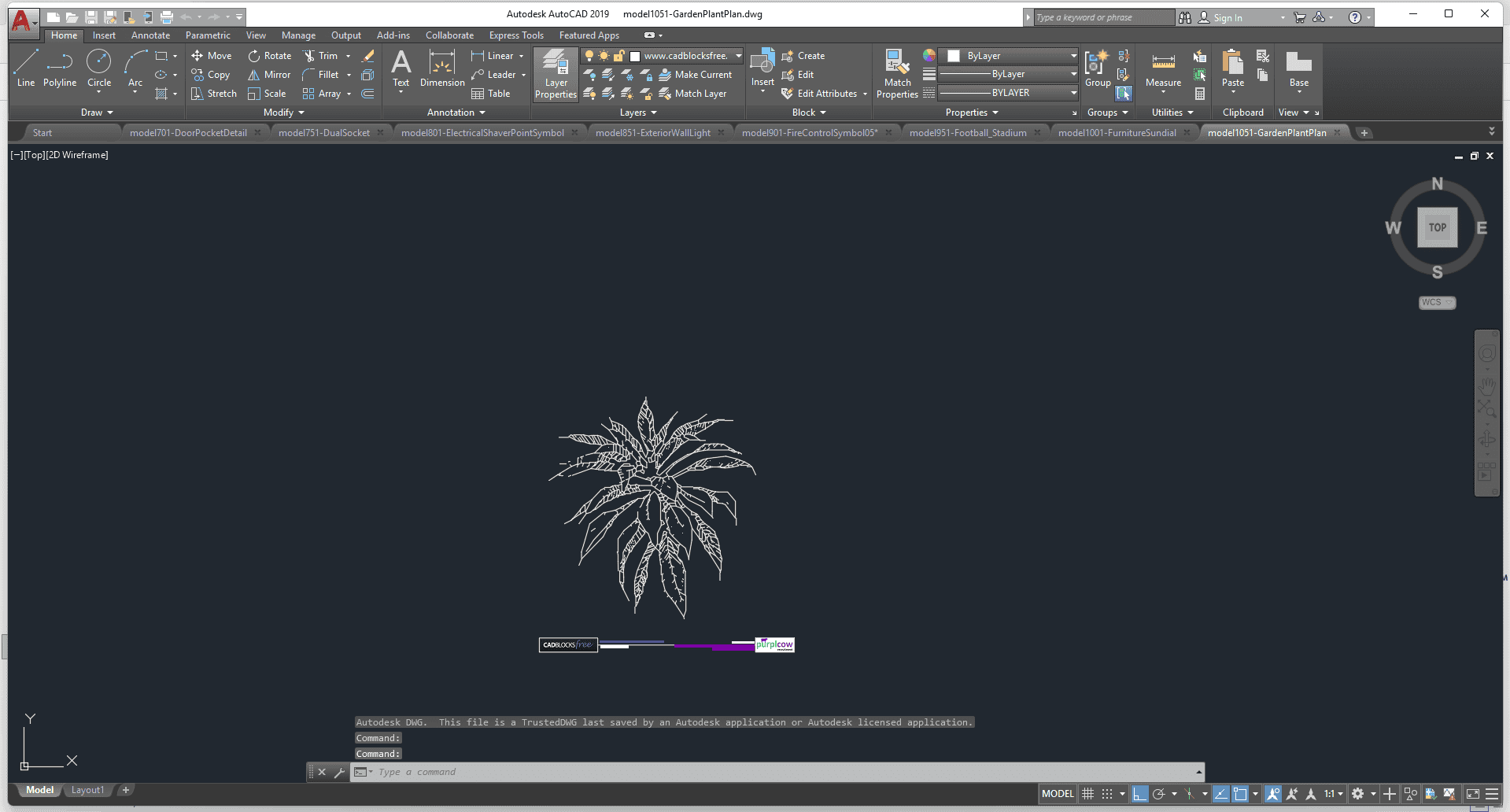Choose the Polyline tool
1510x812 pixels.
click(x=60, y=68)
